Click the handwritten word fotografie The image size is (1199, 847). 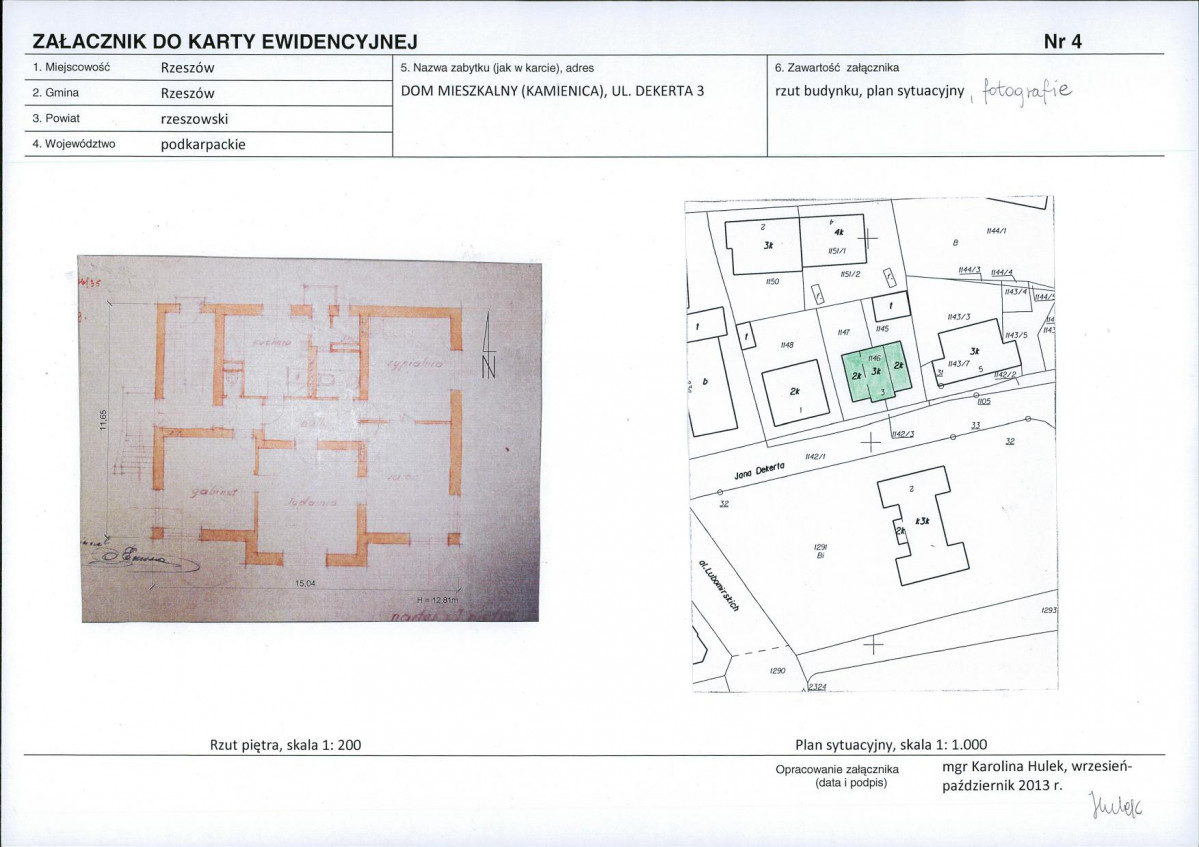1027,92
